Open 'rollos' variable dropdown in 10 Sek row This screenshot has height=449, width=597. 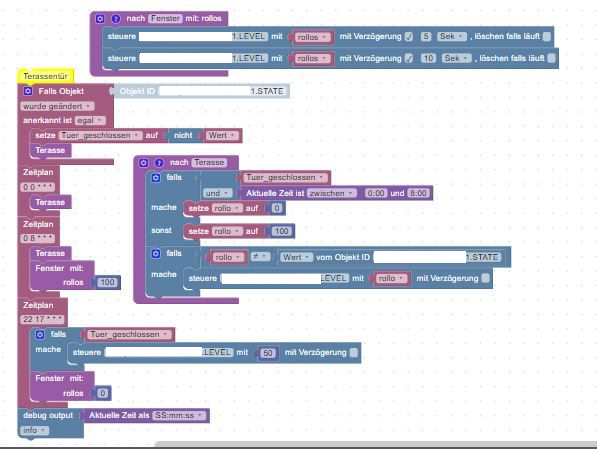[312, 58]
